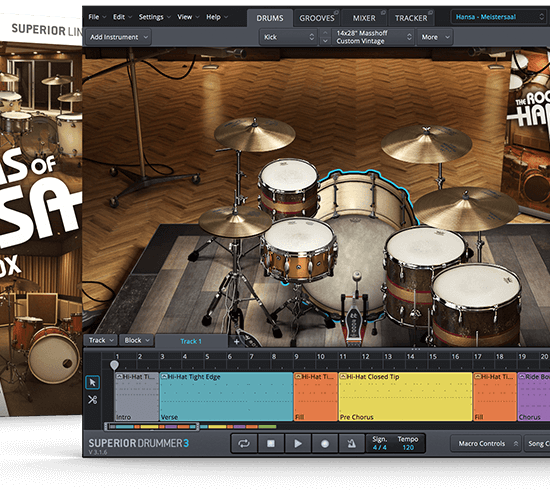
Task: Open the View menu
Action: [x=188, y=17]
